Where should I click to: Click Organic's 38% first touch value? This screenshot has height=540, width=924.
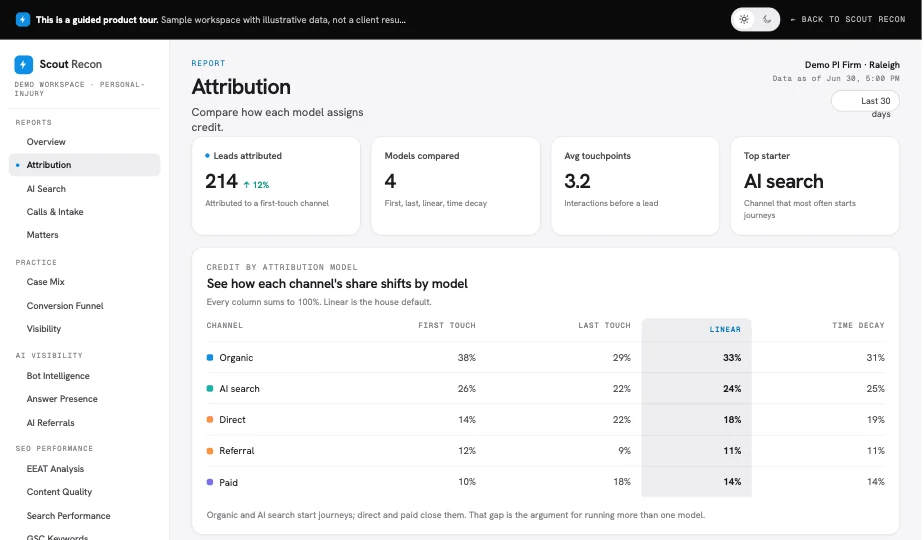pyautogui.click(x=467, y=358)
